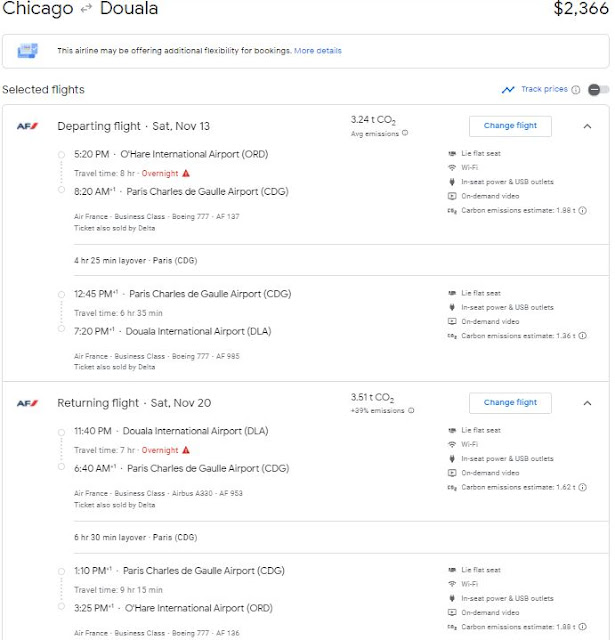Click the Selected flights heading
Viewport: 615px width, 640px height.
click(x=43, y=89)
